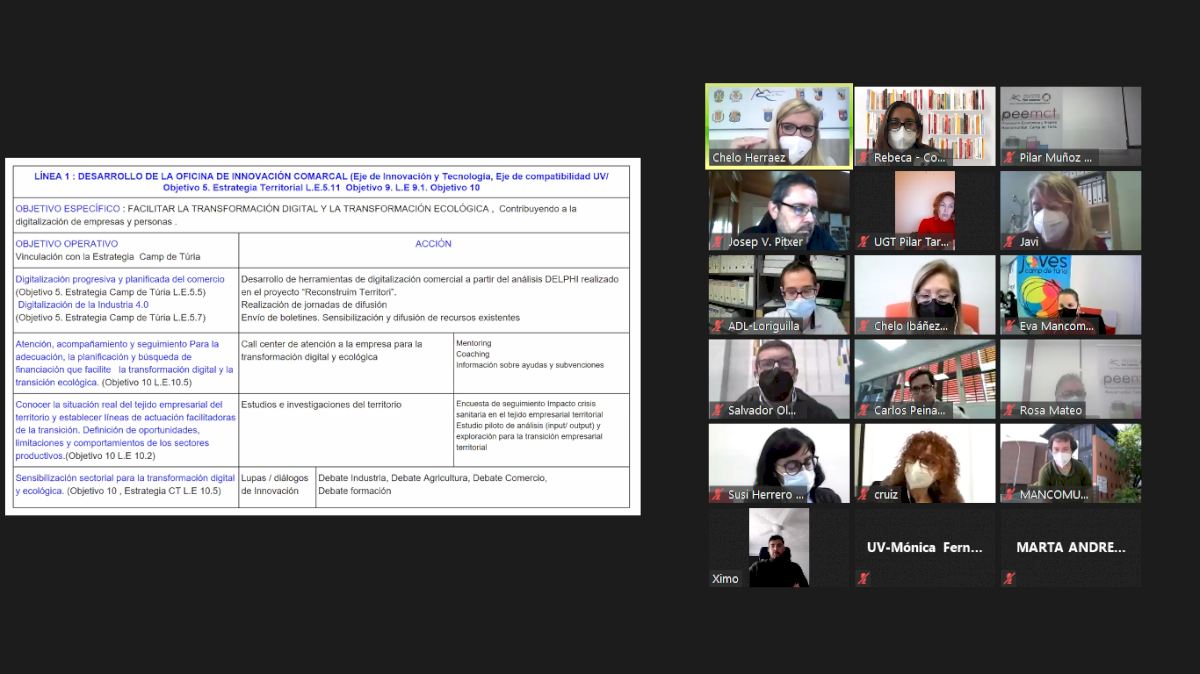This screenshot has height=674, width=1200.
Task: Click the shared slide LÍNEA 1 title
Action: (321, 181)
